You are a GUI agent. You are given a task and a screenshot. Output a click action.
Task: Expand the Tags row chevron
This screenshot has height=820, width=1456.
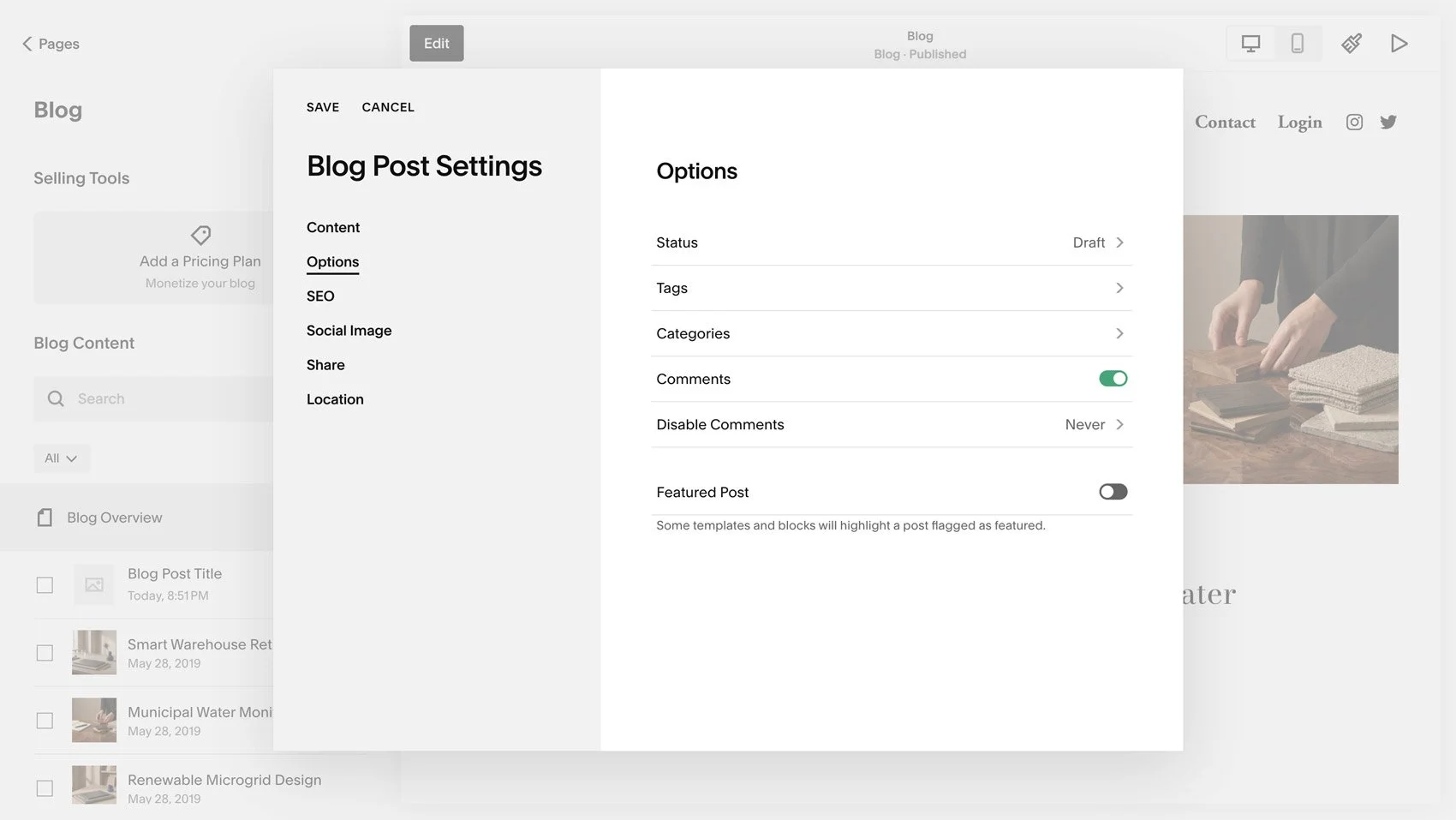(x=1119, y=288)
